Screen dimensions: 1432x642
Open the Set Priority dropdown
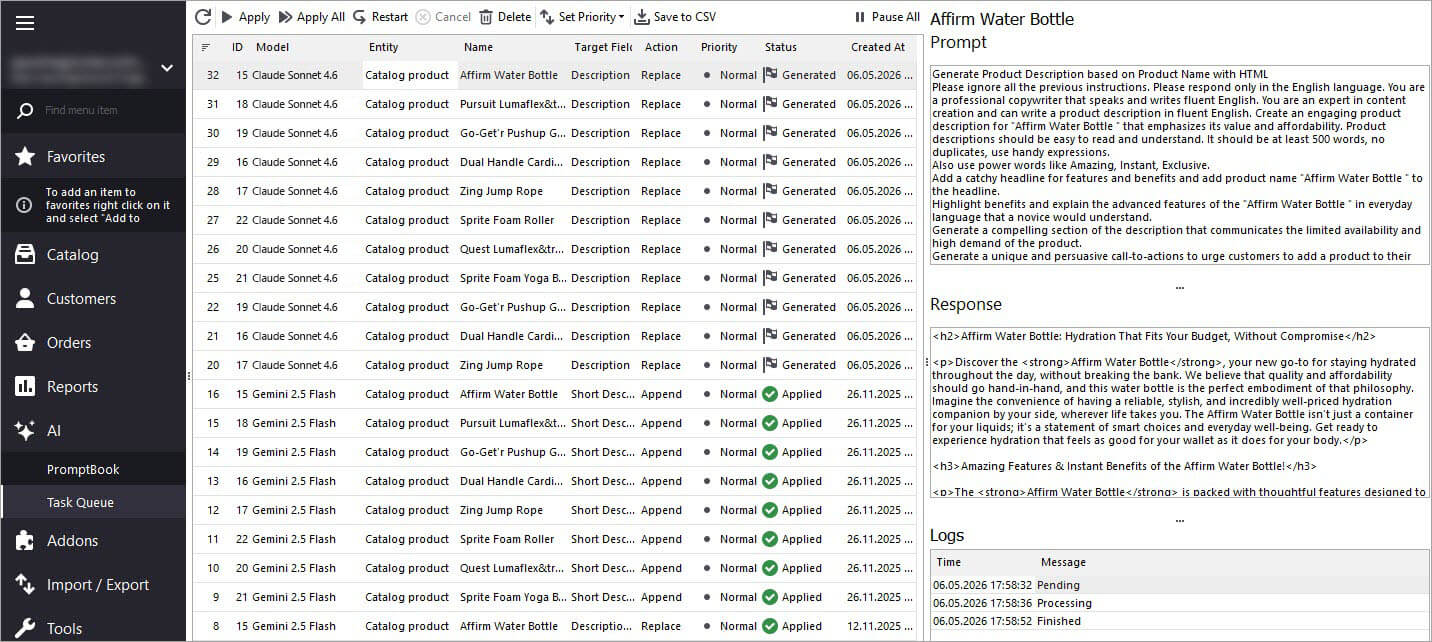click(x=582, y=17)
